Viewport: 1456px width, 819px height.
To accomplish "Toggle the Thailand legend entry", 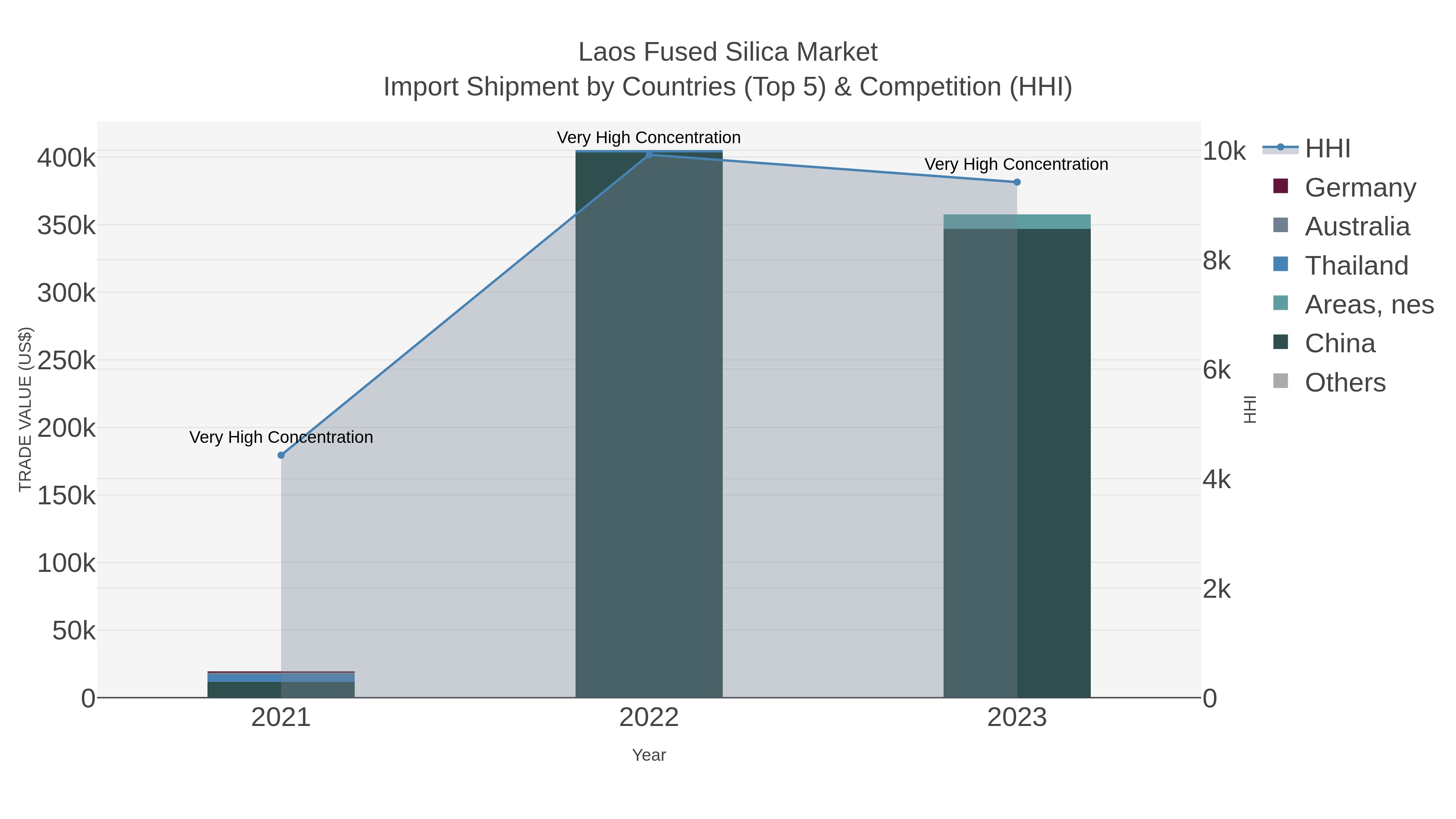I will (1340, 265).
